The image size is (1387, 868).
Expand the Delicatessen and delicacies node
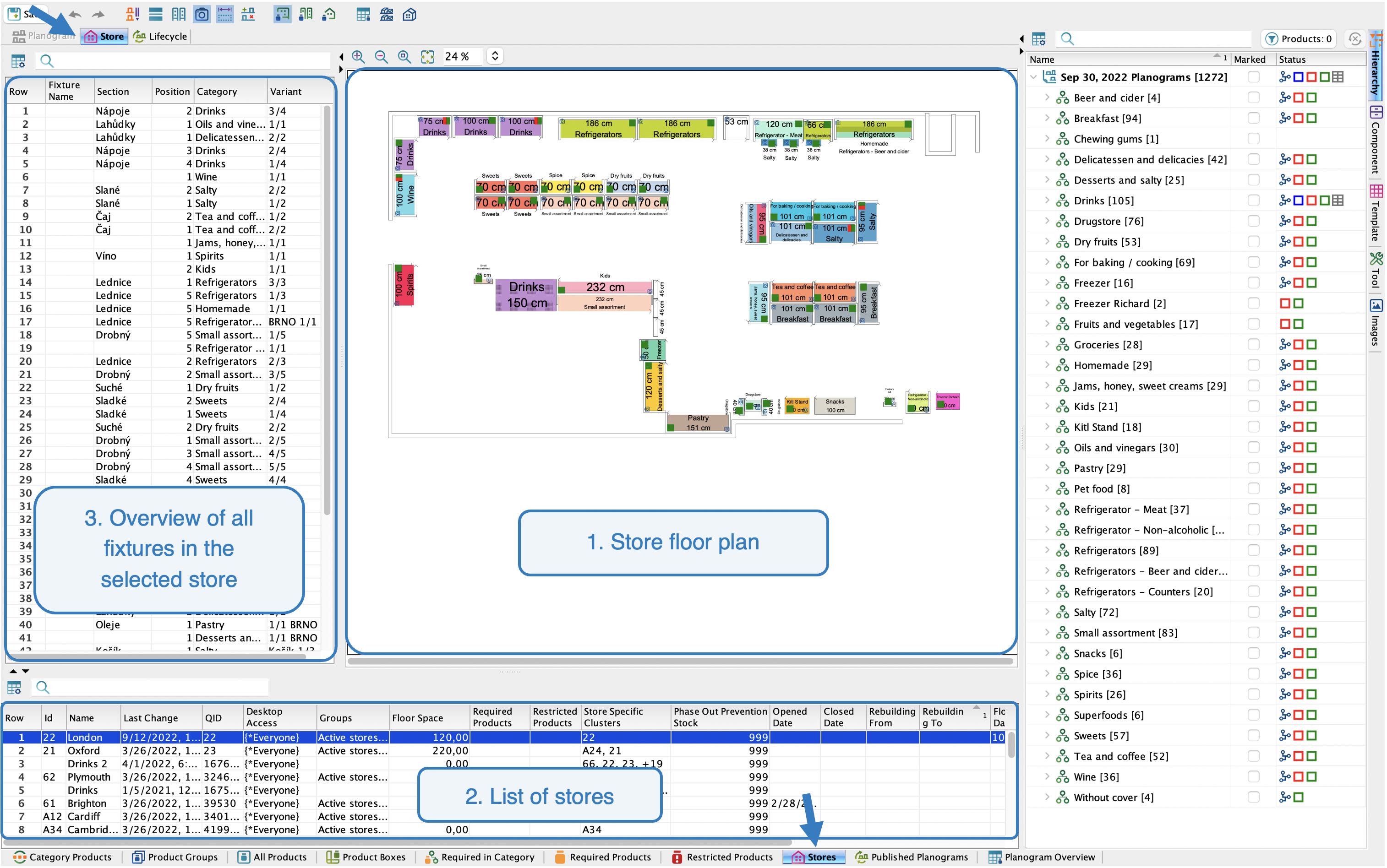click(1047, 160)
